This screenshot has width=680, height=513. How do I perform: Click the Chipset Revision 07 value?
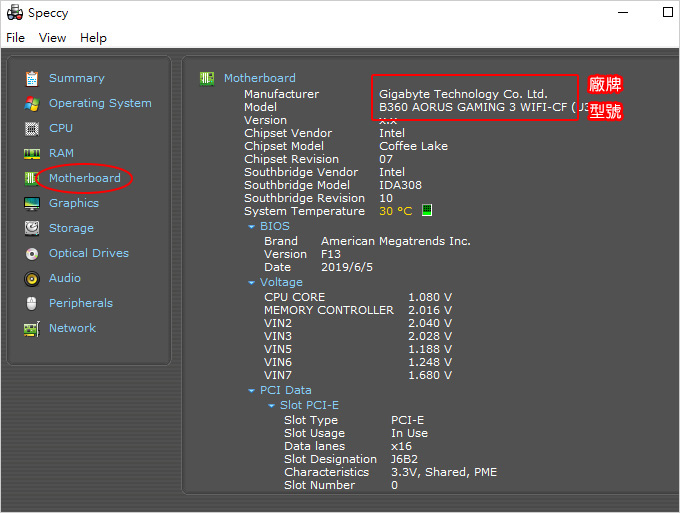click(386, 159)
